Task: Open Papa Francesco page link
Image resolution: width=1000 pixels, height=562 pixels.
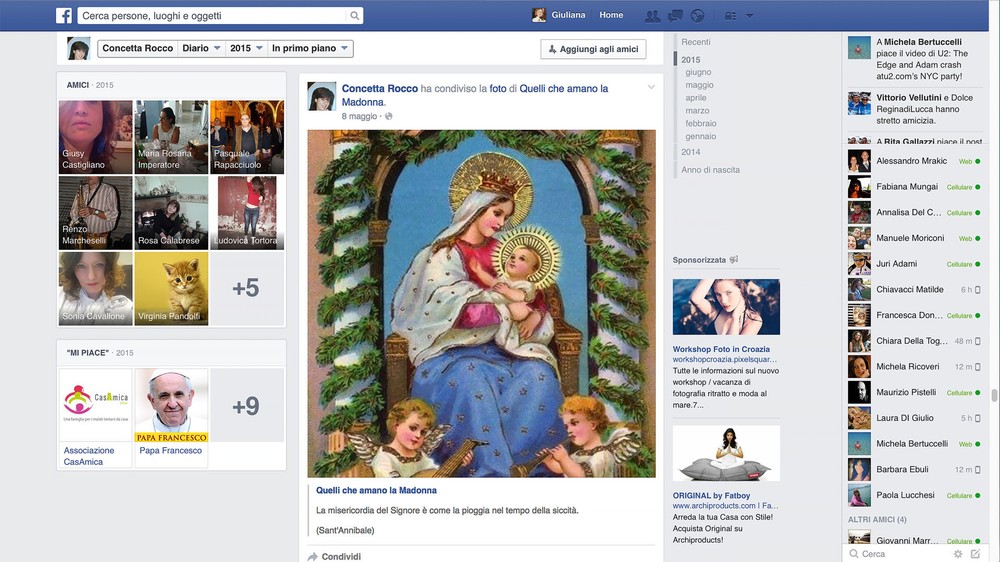Action: [170, 450]
